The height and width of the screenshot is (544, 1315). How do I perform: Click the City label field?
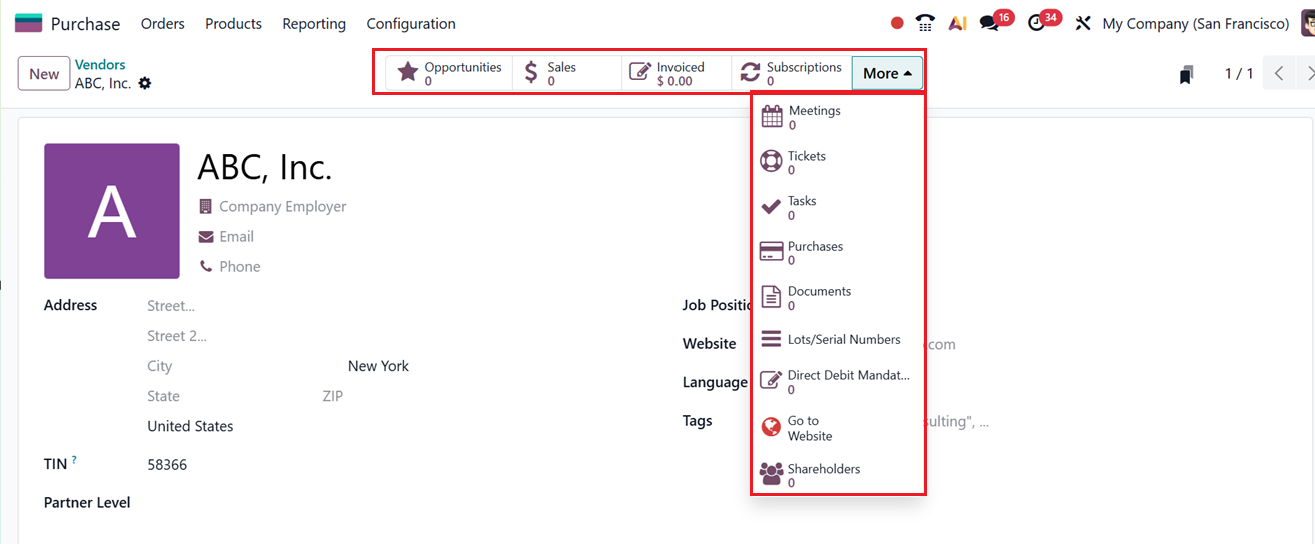coord(160,366)
